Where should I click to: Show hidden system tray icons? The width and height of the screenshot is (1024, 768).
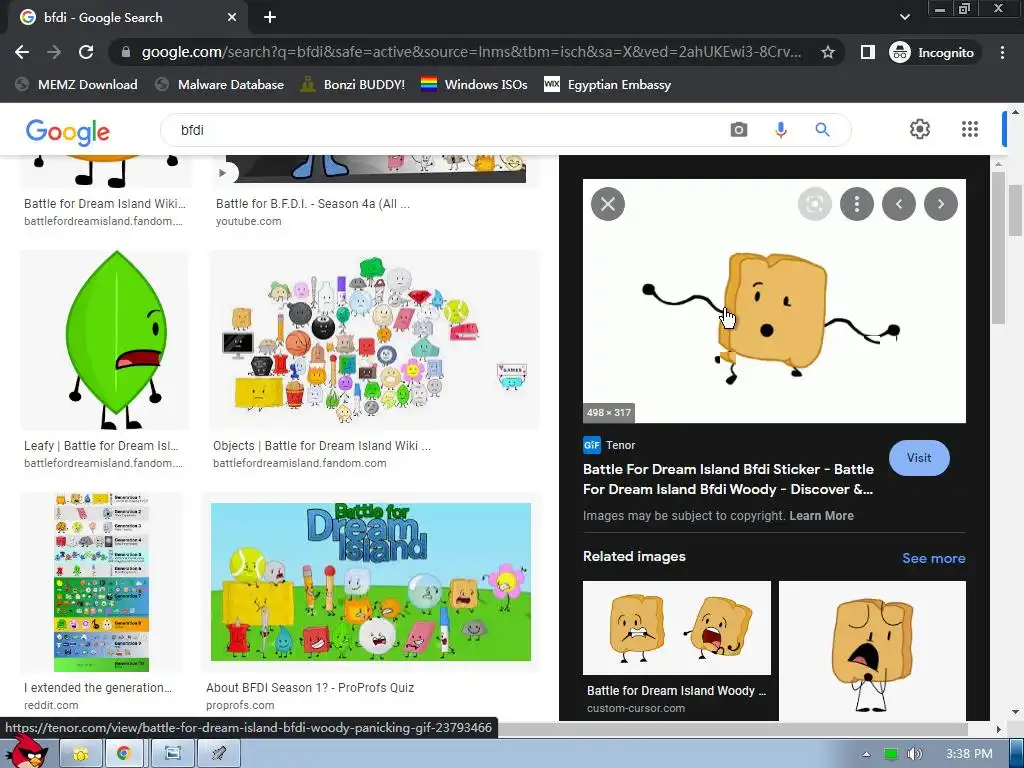866,754
